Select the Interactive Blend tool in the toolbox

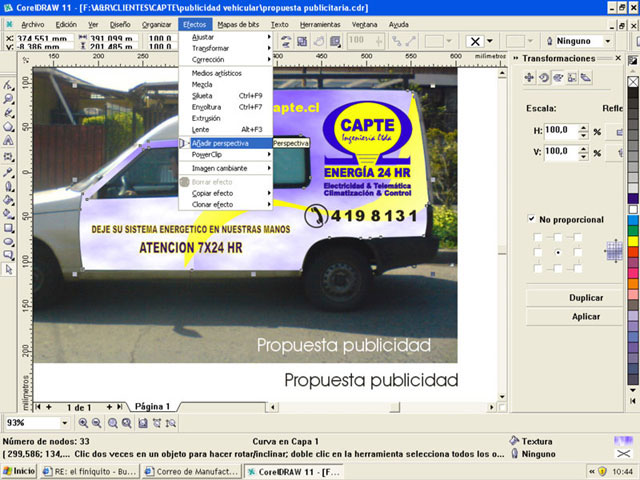coord(8,156)
